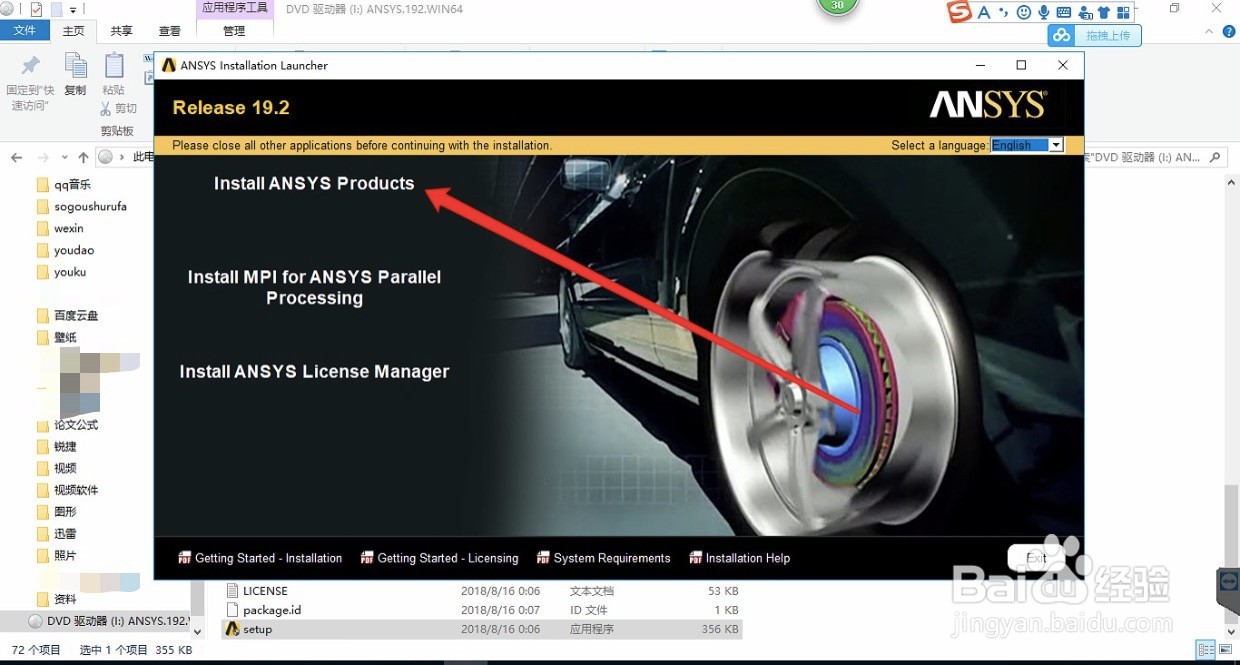
Task: Open Getting Started - Licensing PDF
Action: pyautogui.click(x=439, y=558)
